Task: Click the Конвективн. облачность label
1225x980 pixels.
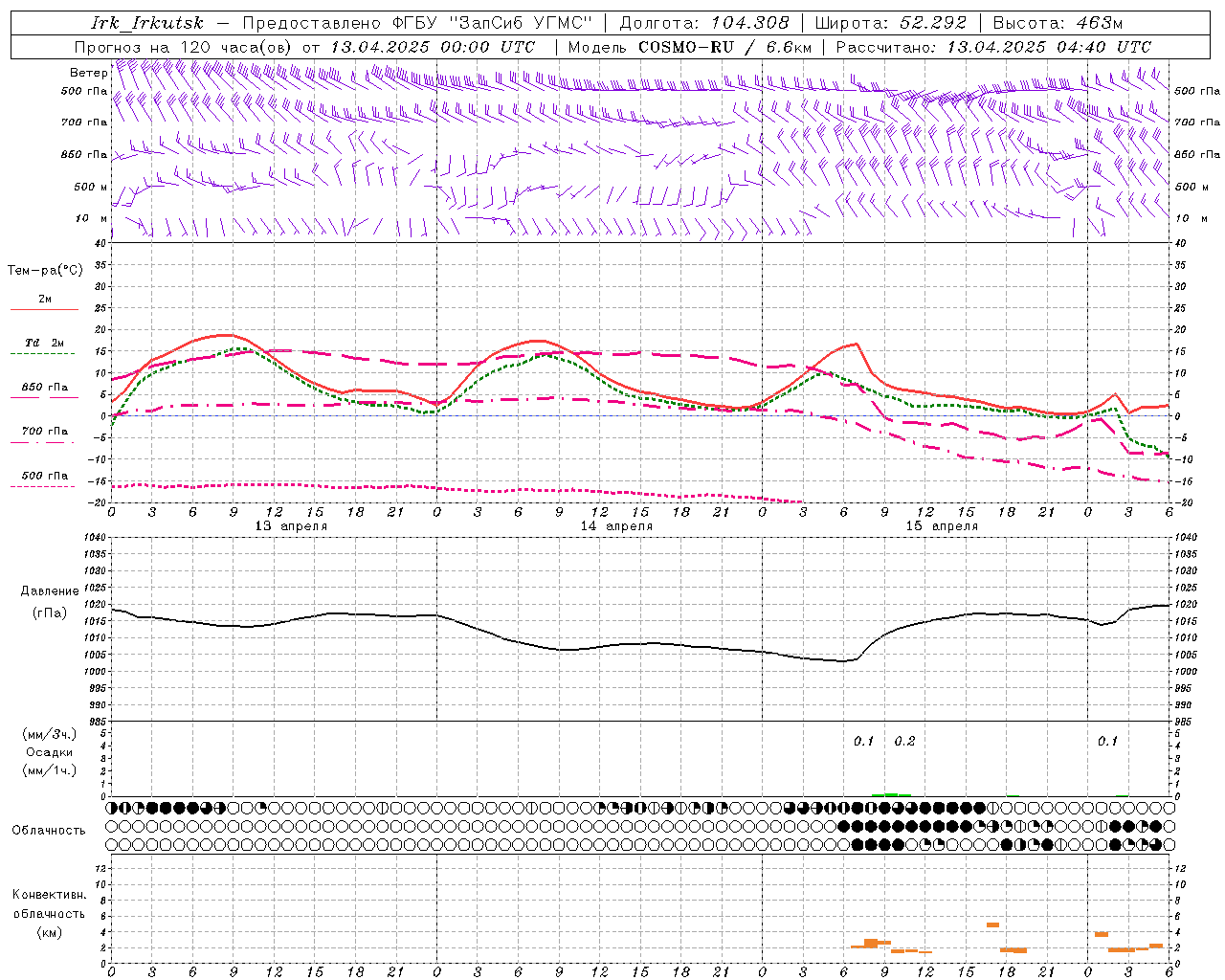Action: 49,904
